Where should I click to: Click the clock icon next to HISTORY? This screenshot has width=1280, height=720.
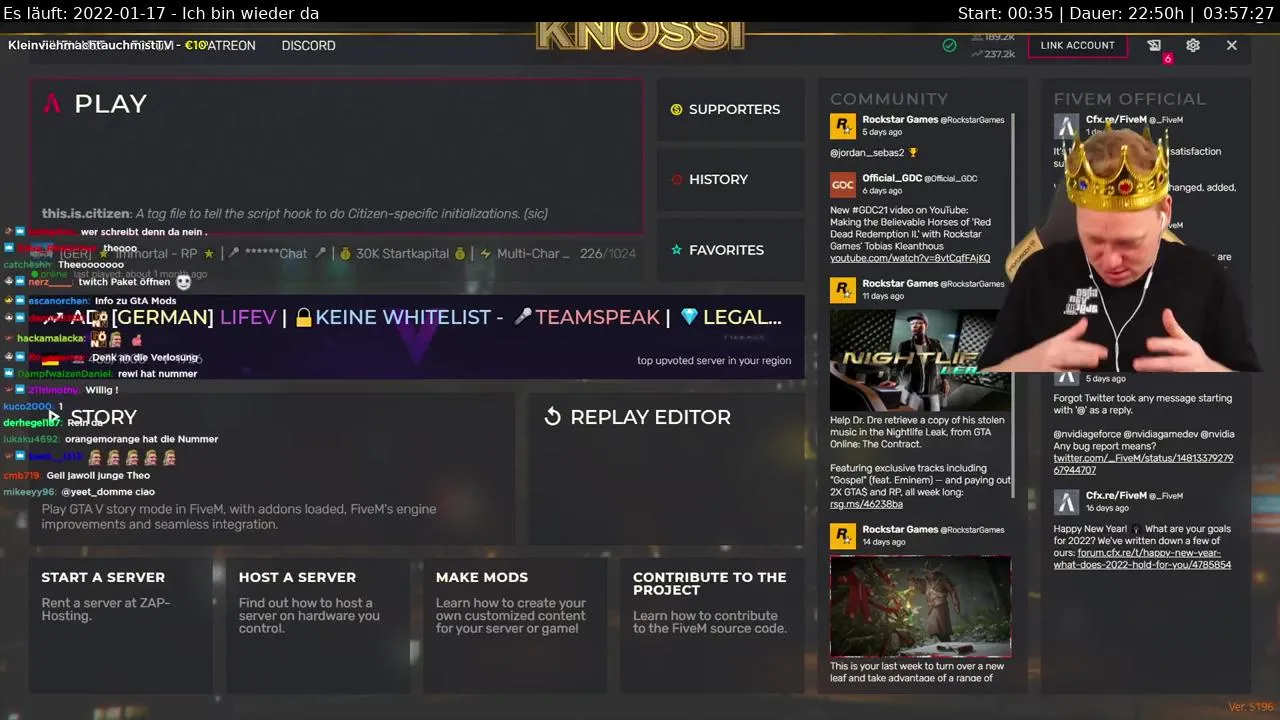pos(676,180)
